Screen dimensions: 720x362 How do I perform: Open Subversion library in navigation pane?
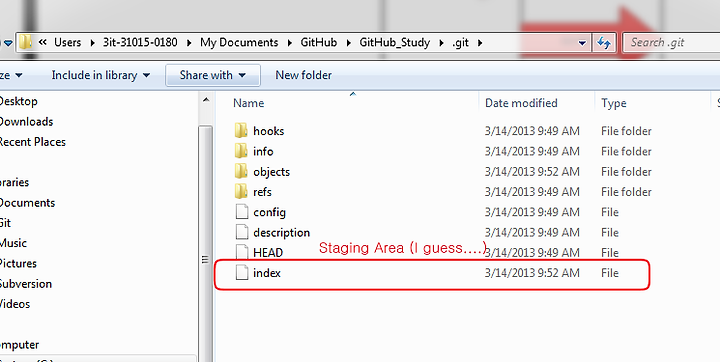[x=26, y=283]
